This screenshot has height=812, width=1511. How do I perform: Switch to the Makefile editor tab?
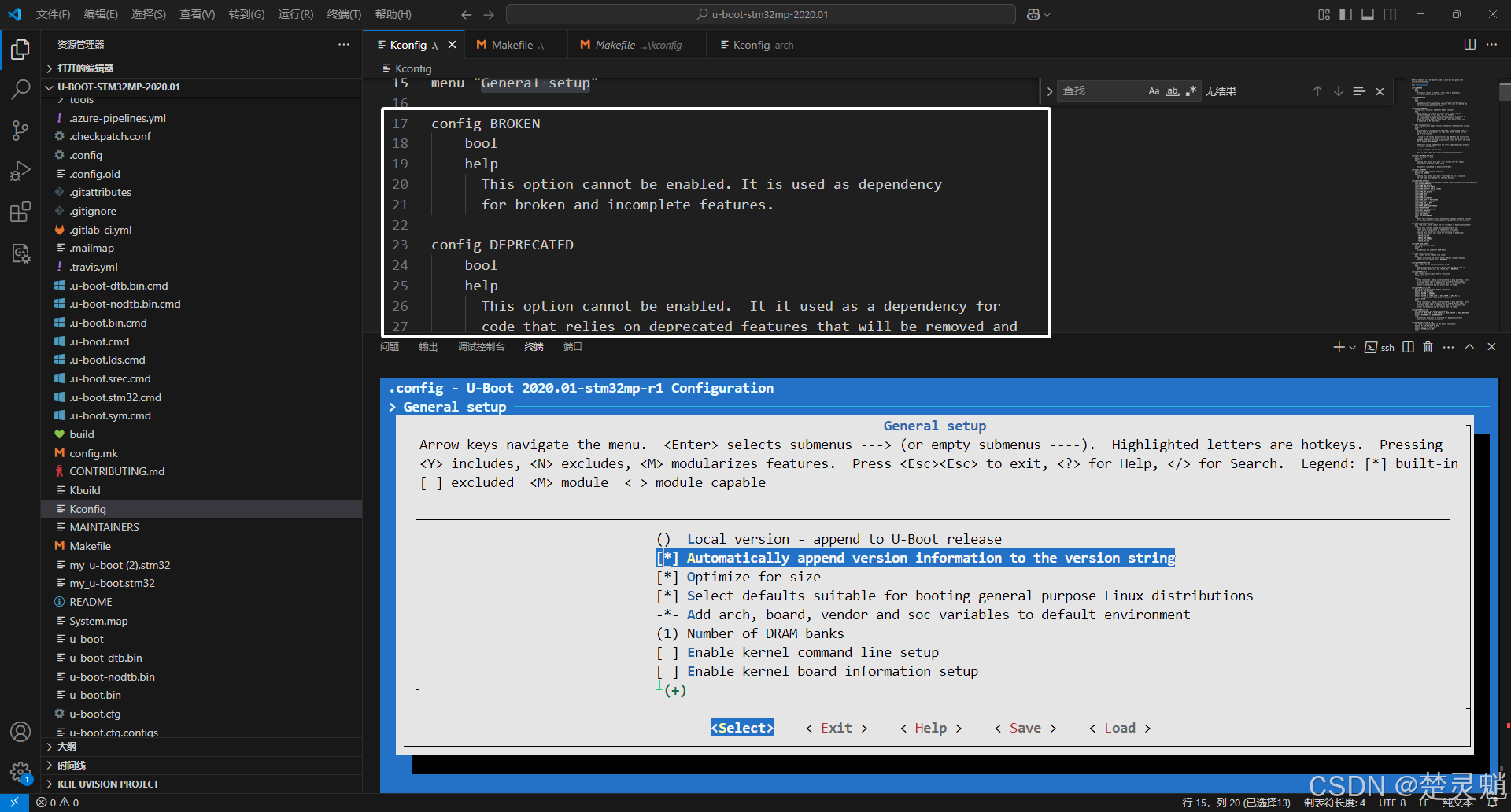tap(515, 45)
